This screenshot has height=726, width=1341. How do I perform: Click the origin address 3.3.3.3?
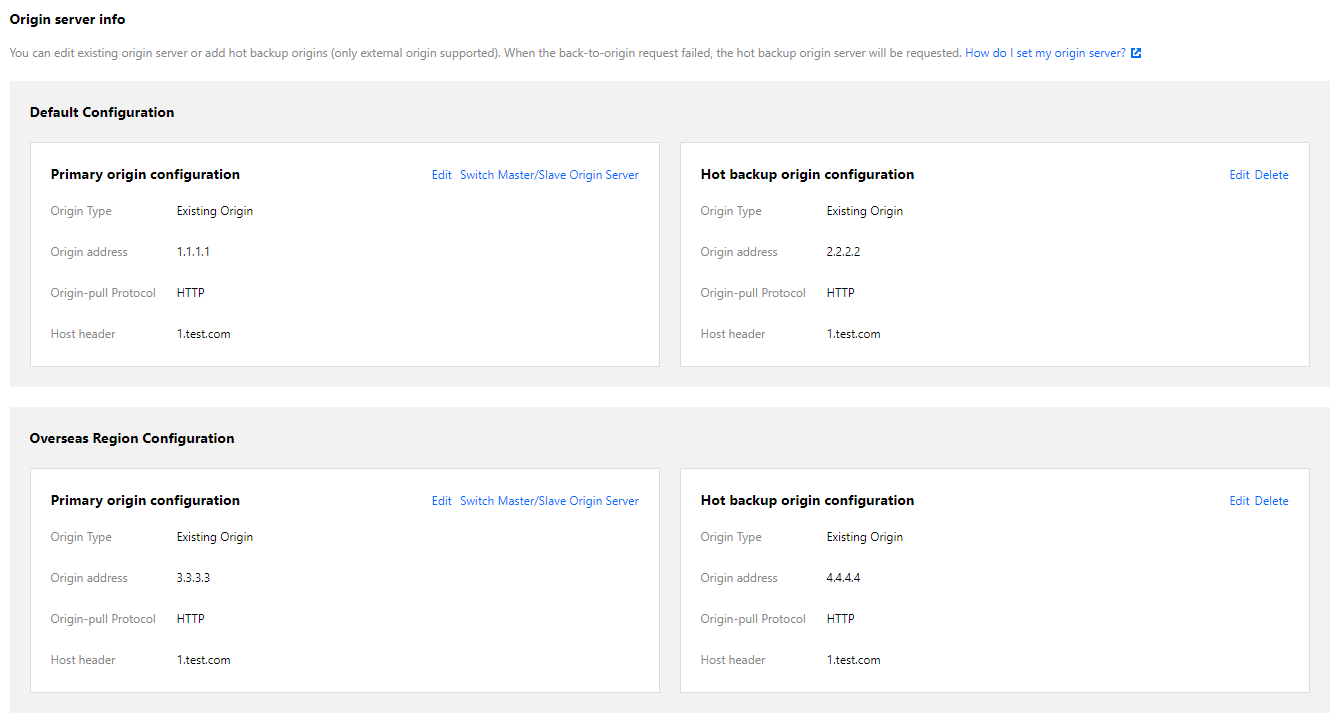(x=193, y=578)
